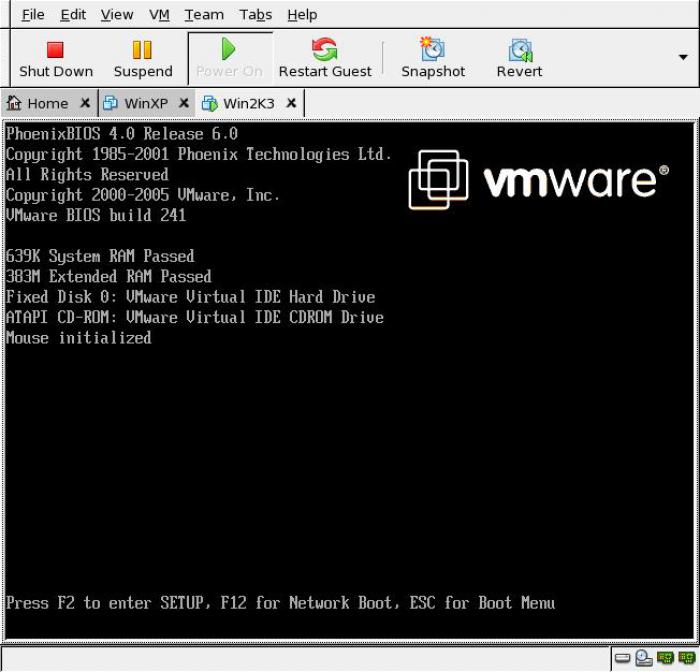Viewport: 700px width, 672px height.
Task: Click the Home tab house icon
Action: [x=14, y=103]
